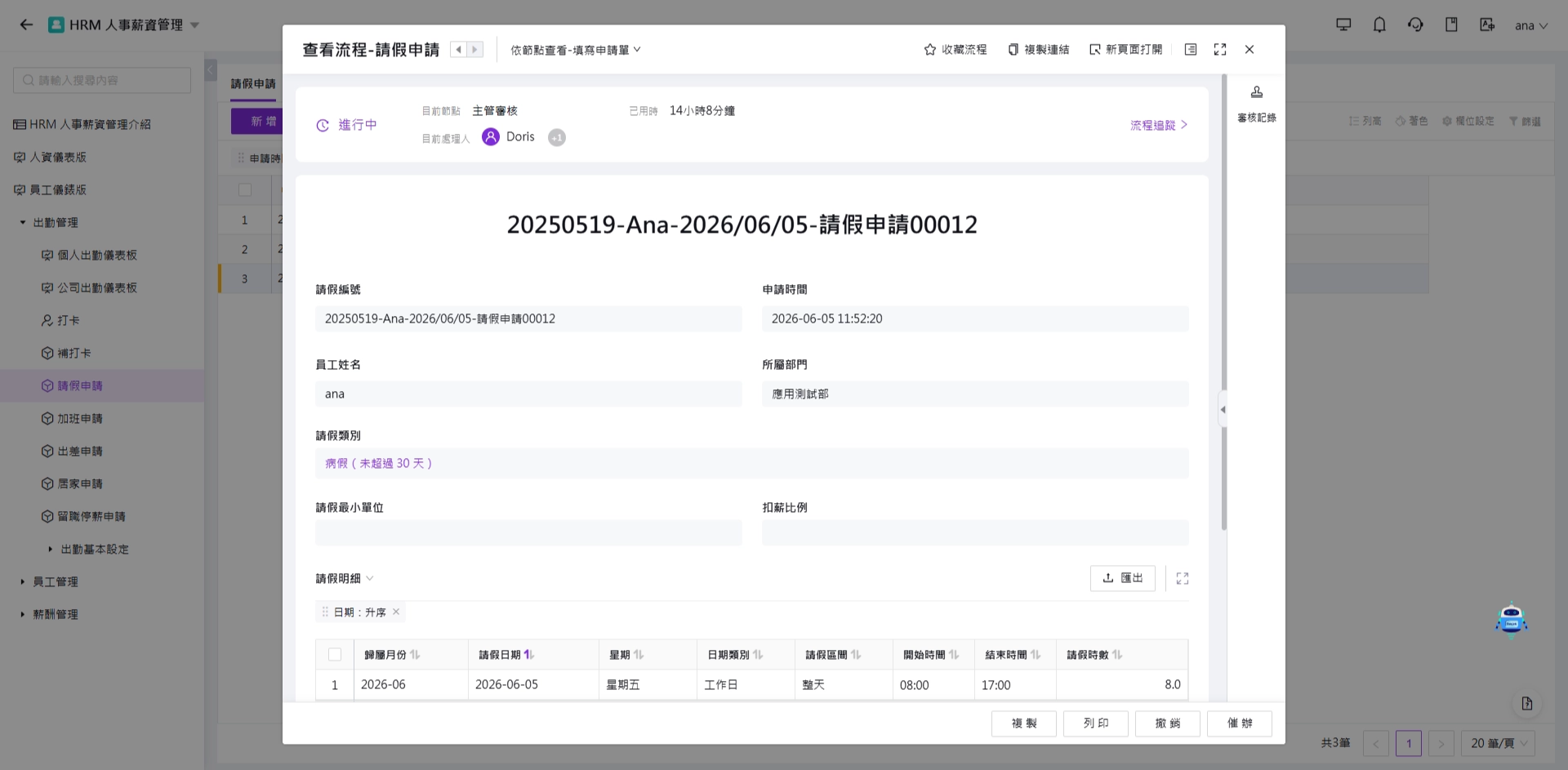Export leave details with 匯出
This screenshot has width=1568, height=770.
(x=1123, y=578)
